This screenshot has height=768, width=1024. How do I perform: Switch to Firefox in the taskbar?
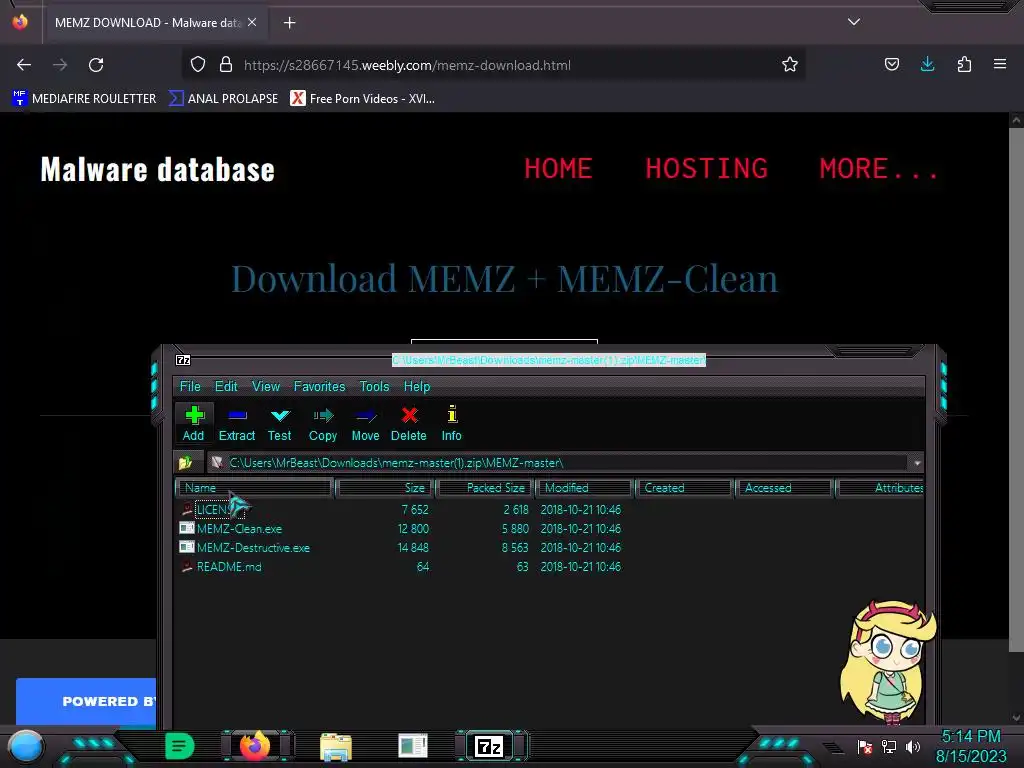click(x=255, y=746)
